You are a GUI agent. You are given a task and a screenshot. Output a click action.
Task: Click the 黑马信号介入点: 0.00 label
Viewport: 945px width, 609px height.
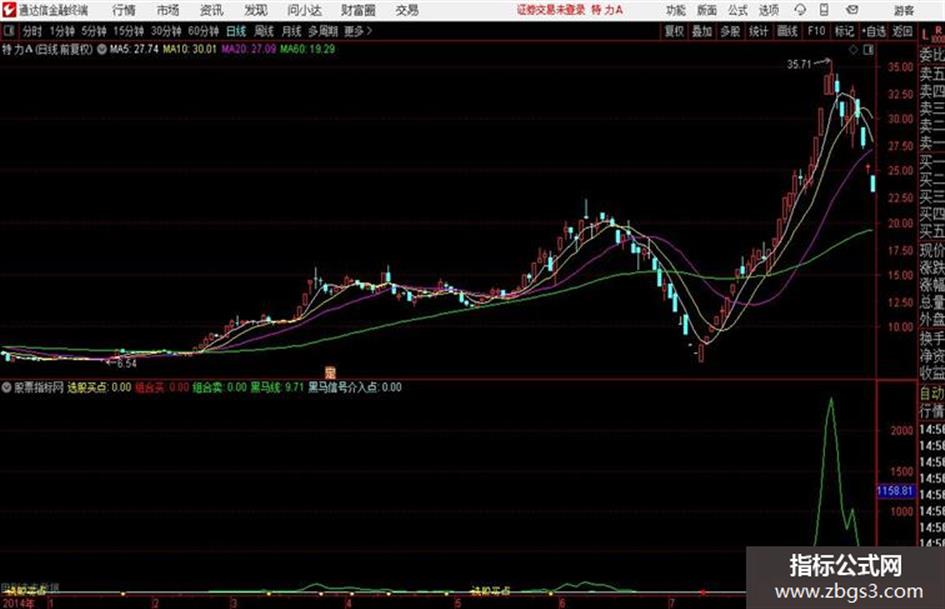click(355, 387)
